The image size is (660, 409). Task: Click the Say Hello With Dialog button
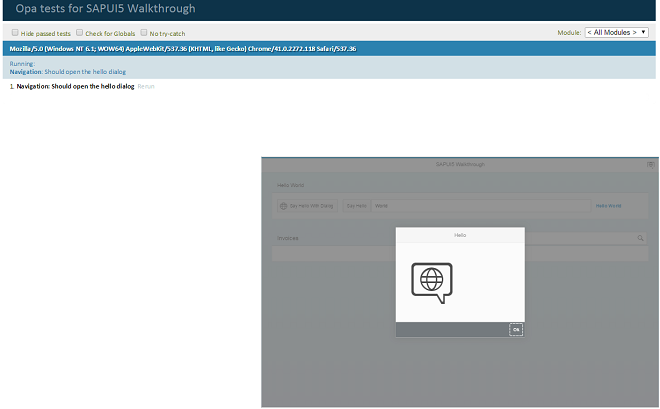pyautogui.click(x=308, y=206)
